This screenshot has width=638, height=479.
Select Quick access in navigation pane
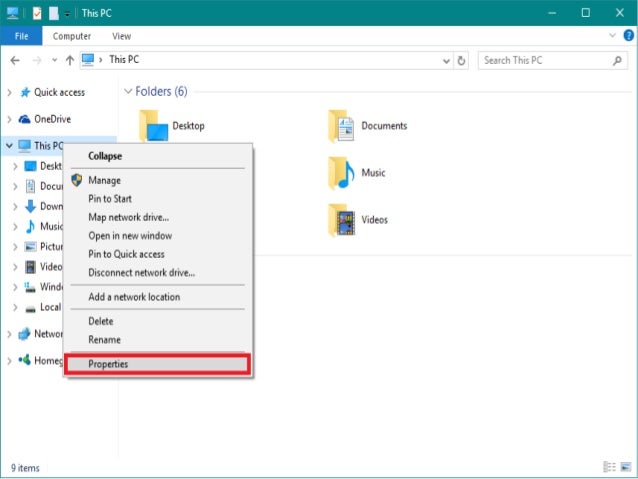(59, 92)
